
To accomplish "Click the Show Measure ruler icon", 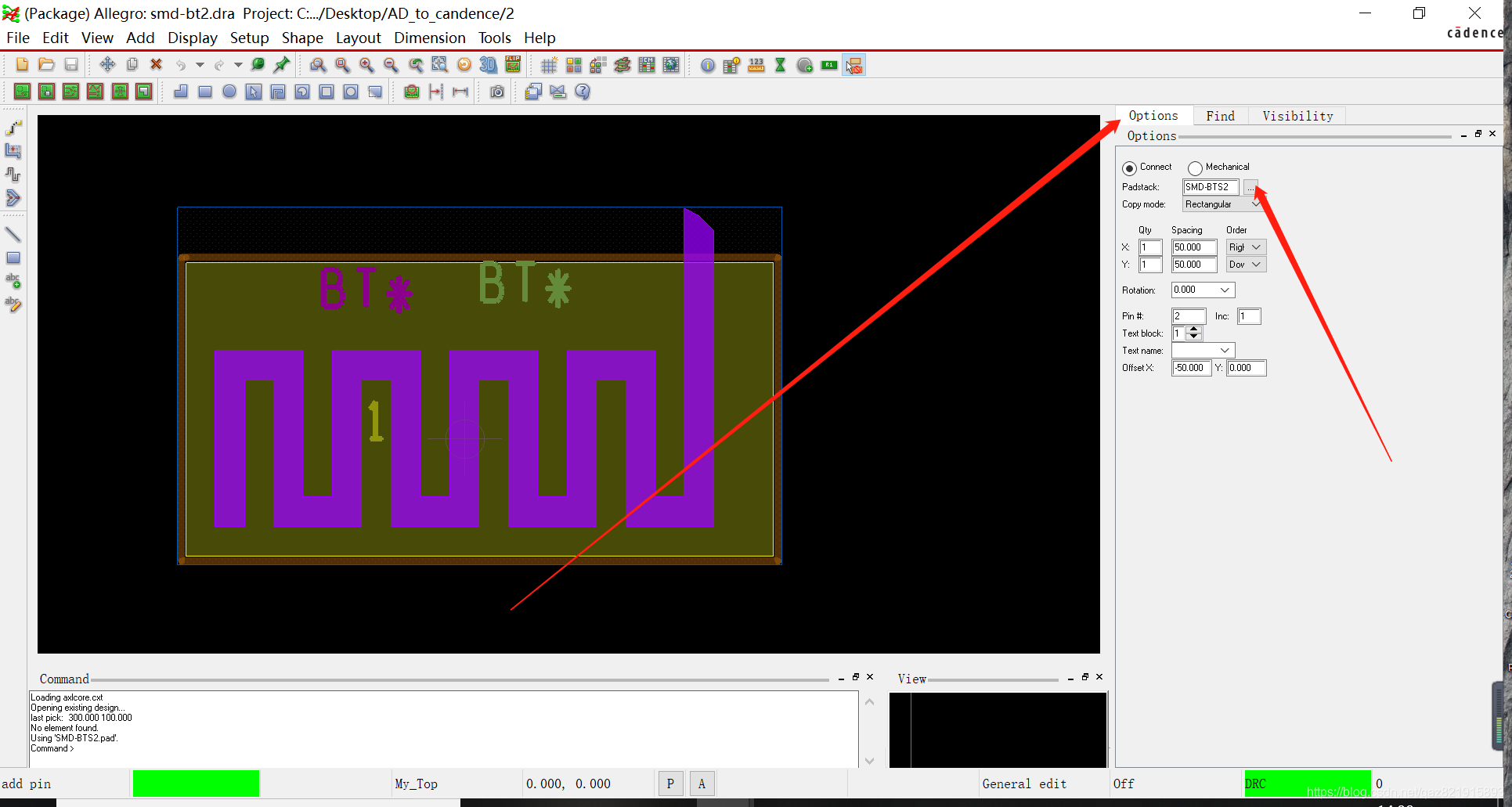I will 756,65.
